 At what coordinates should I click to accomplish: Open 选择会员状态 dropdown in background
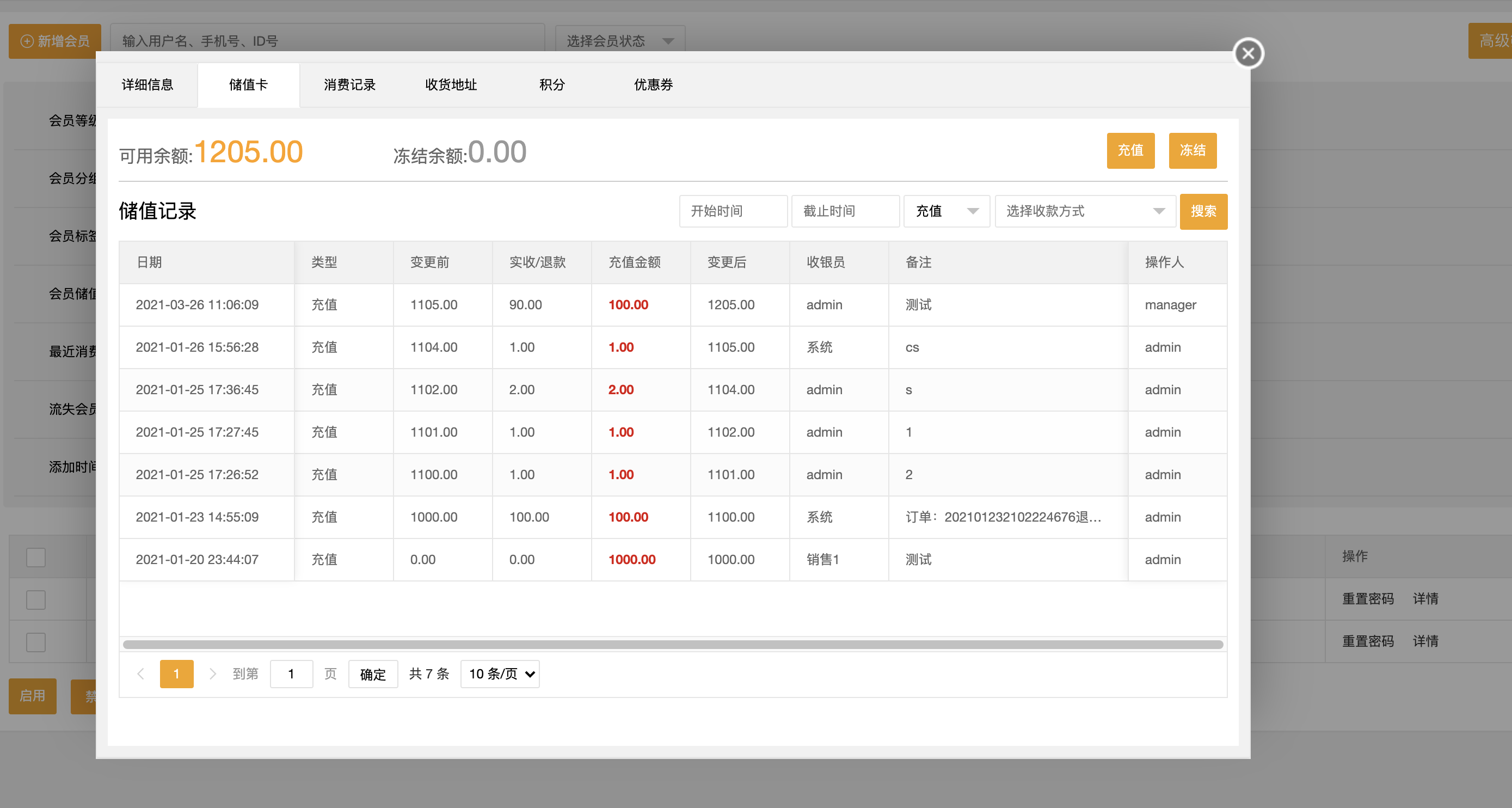(620, 41)
